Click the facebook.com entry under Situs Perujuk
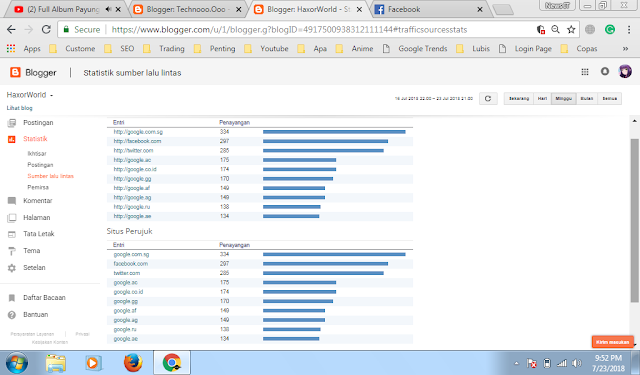Image resolution: width=640 pixels, height=375 pixels. 131,264
